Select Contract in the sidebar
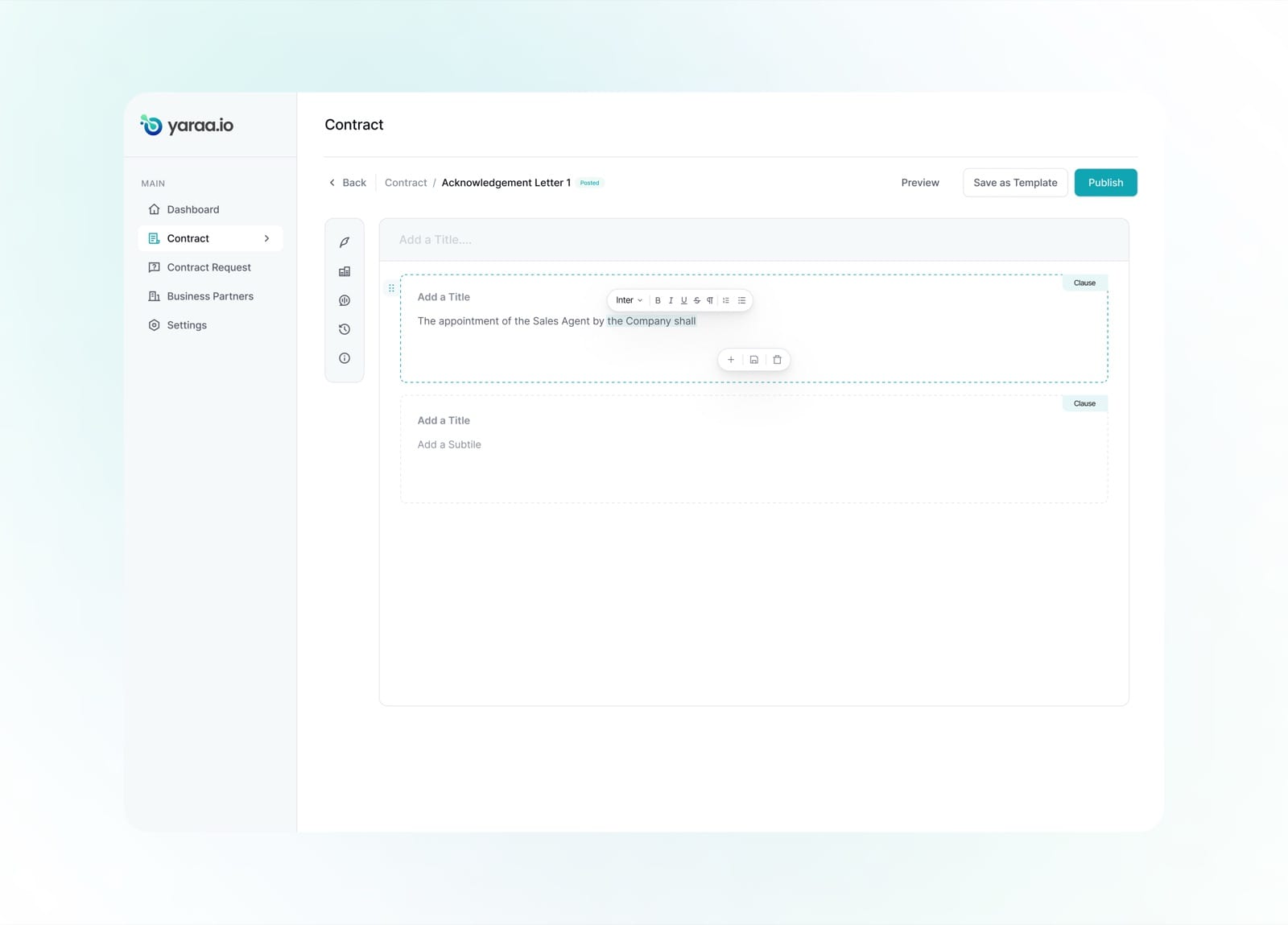The image size is (1288, 925). (x=210, y=238)
